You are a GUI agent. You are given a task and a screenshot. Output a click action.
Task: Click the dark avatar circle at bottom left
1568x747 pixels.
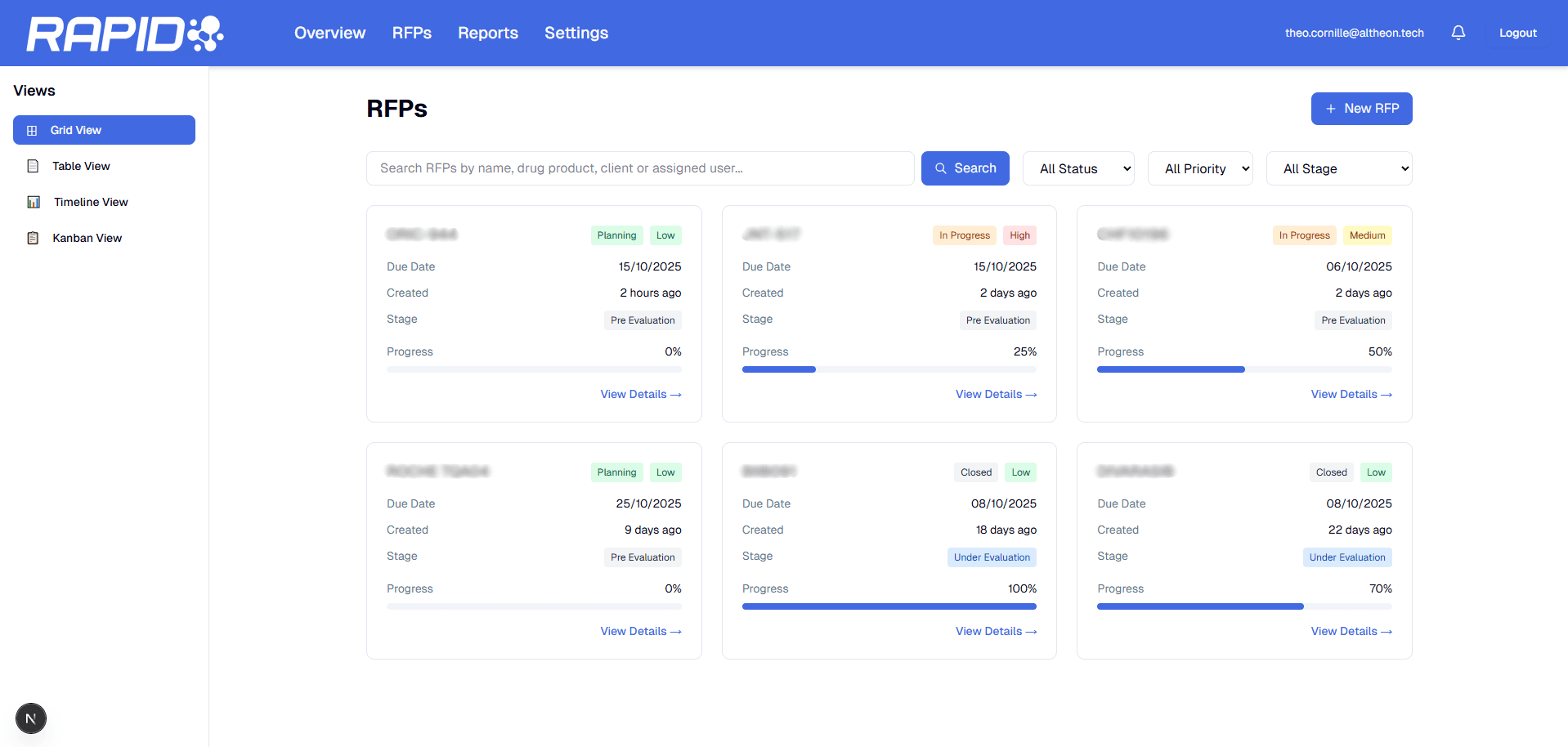point(31,718)
